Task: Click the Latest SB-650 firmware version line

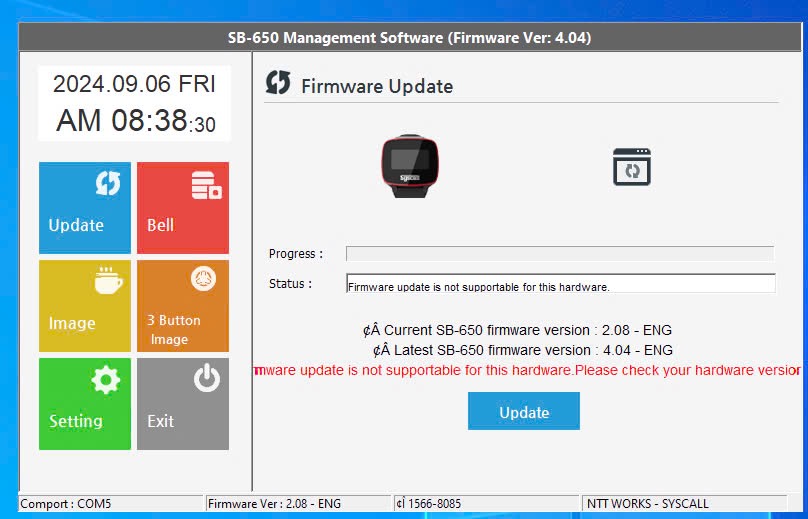Action: point(523,350)
